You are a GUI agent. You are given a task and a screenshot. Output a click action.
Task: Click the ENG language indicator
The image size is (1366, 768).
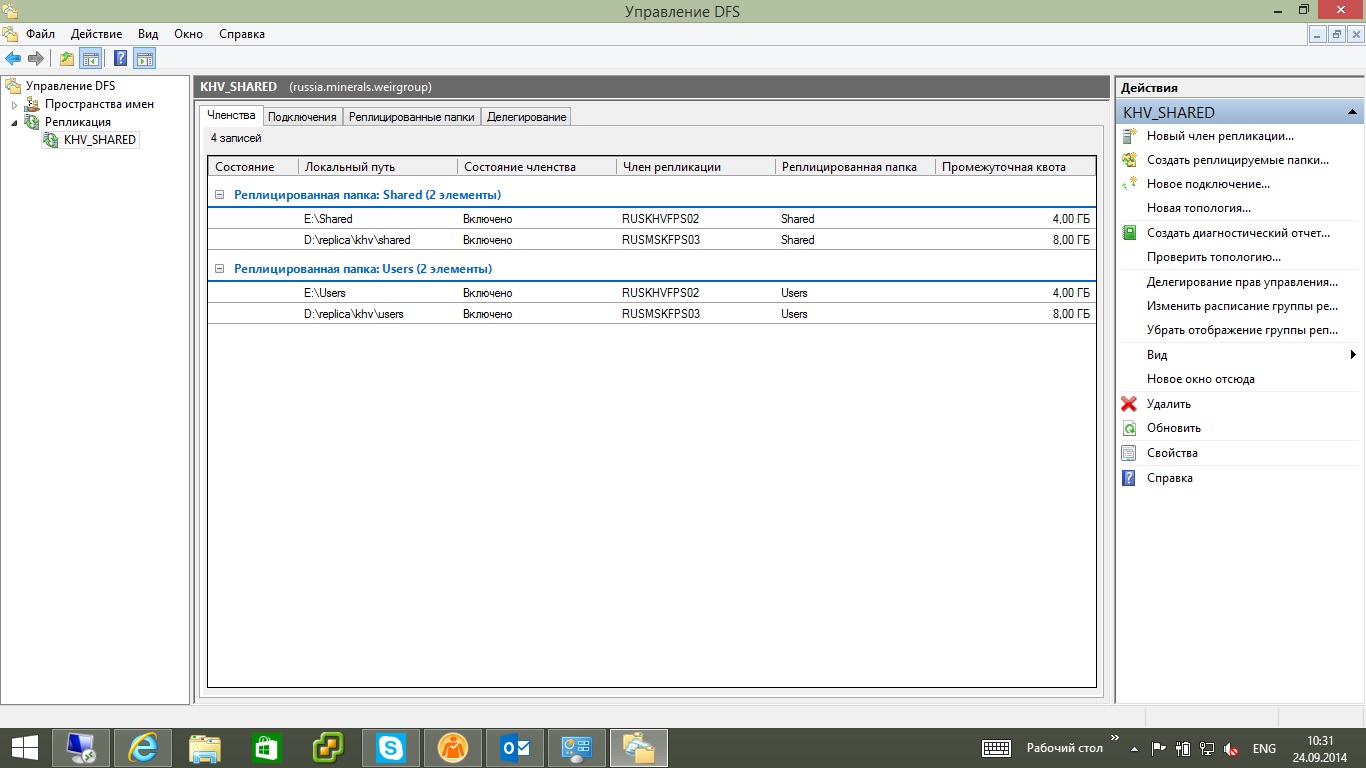click(x=1264, y=748)
